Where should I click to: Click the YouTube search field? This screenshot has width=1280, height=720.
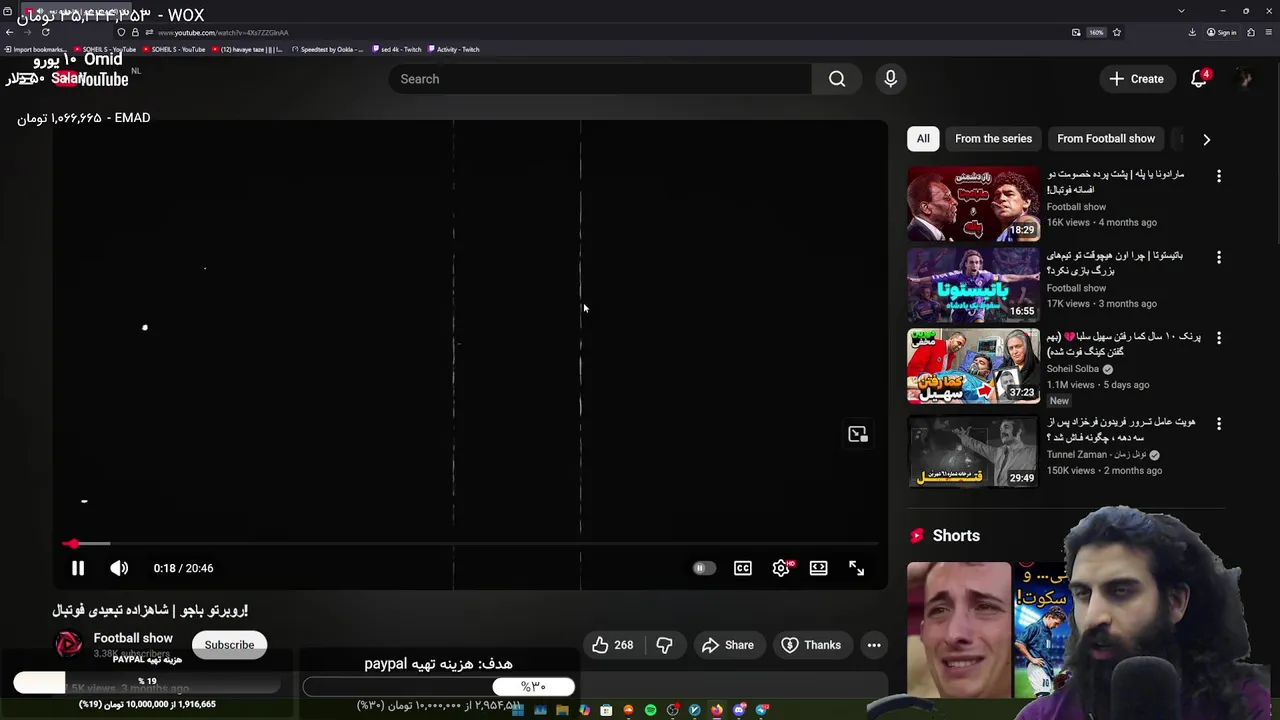pyautogui.click(x=600, y=79)
